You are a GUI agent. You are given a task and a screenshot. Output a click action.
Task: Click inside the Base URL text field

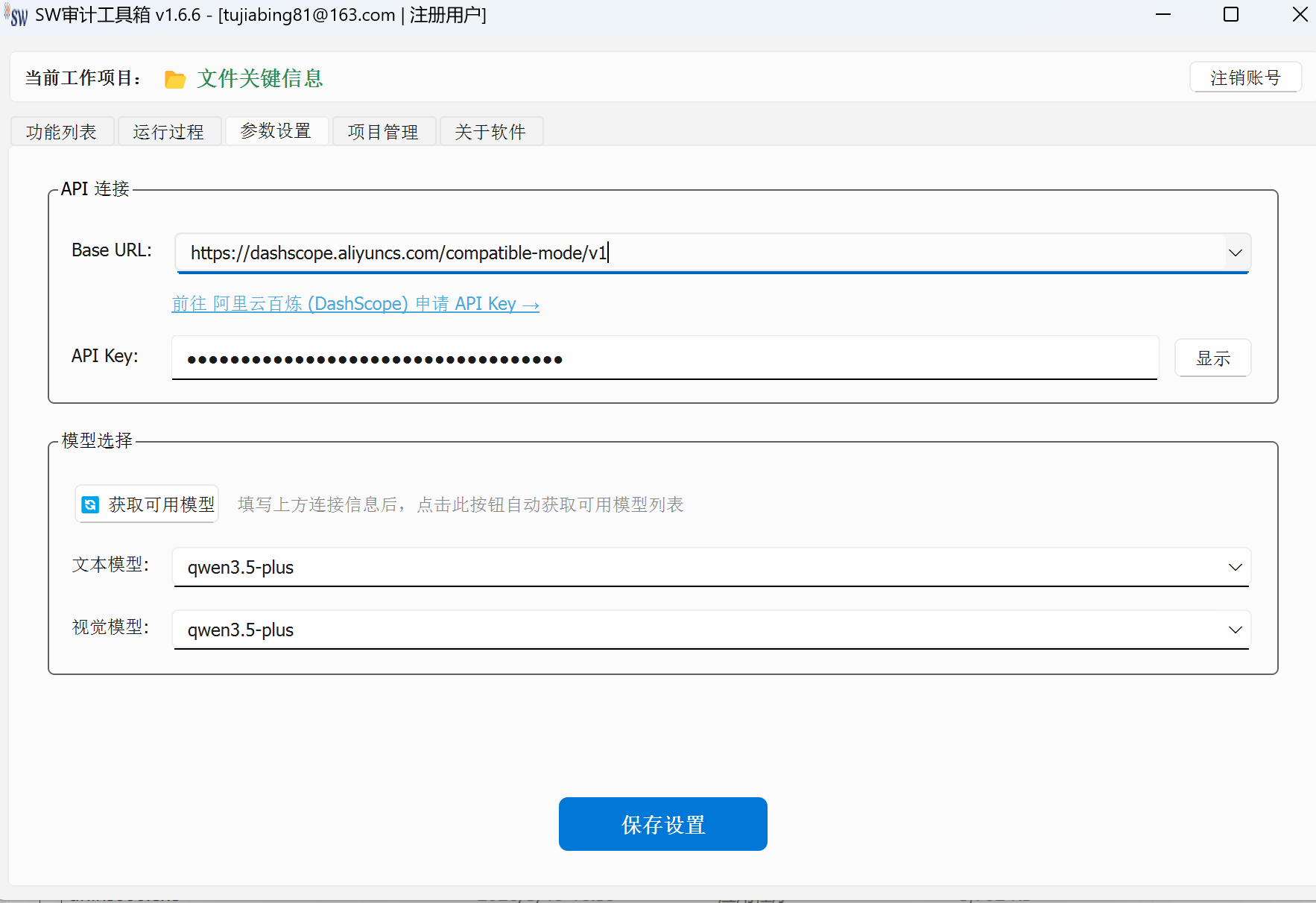(x=693, y=253)
